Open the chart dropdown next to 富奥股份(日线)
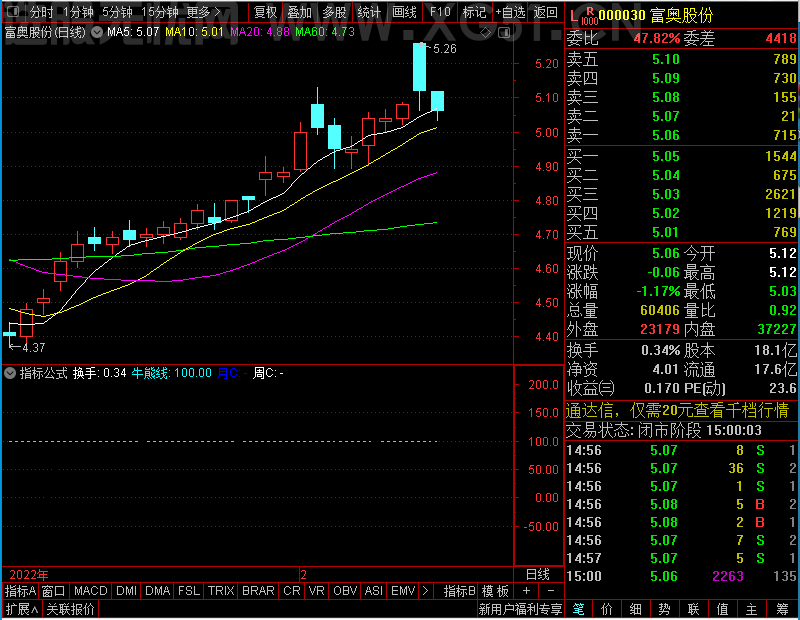The width and height of the screenshot is (800, 620). point(97,32)
